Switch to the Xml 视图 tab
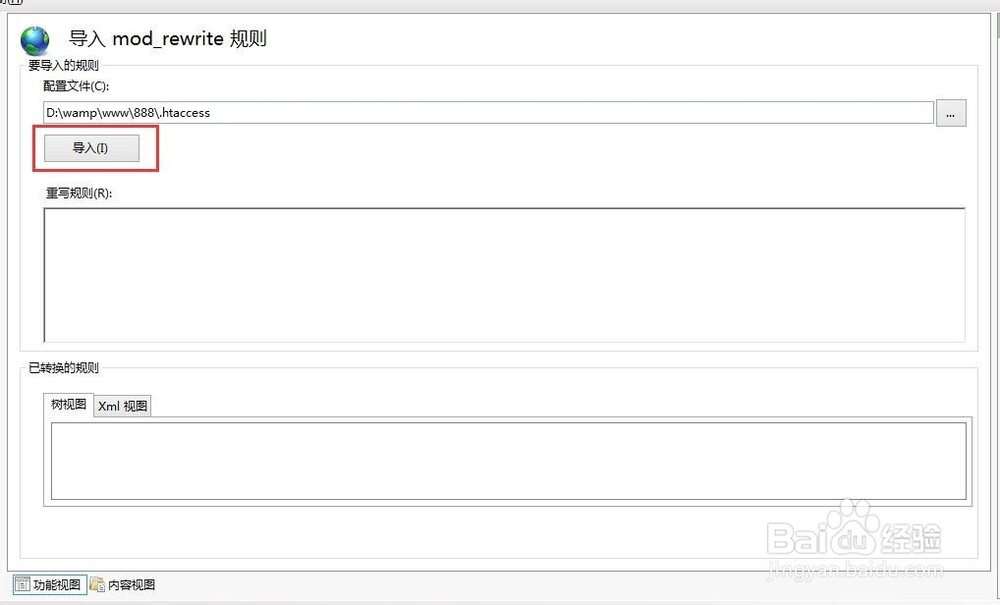This screenshot has width=1000, height=605. (x=122, y=406)
